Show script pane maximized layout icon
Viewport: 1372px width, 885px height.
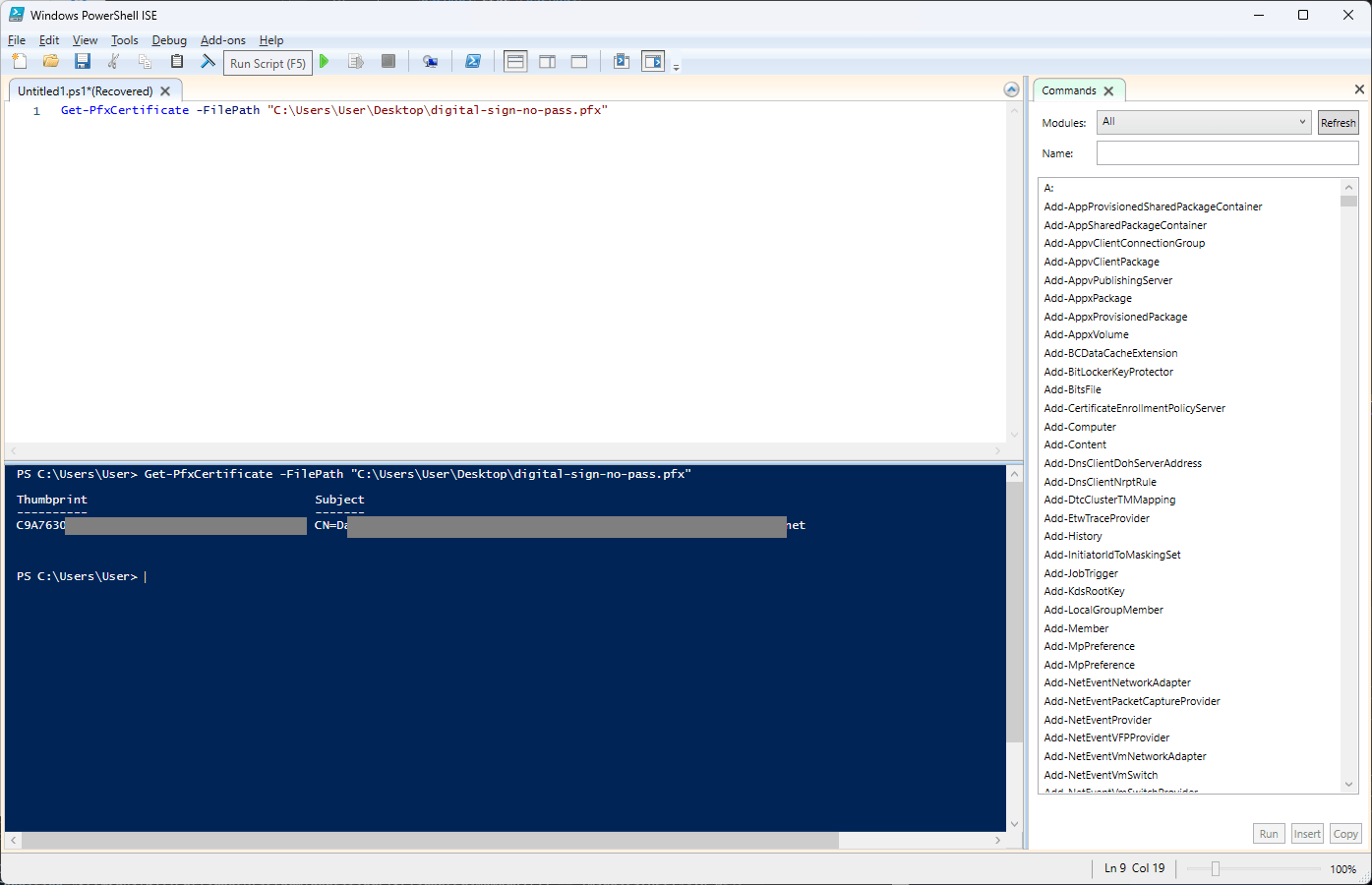click(x=579, y=61)
